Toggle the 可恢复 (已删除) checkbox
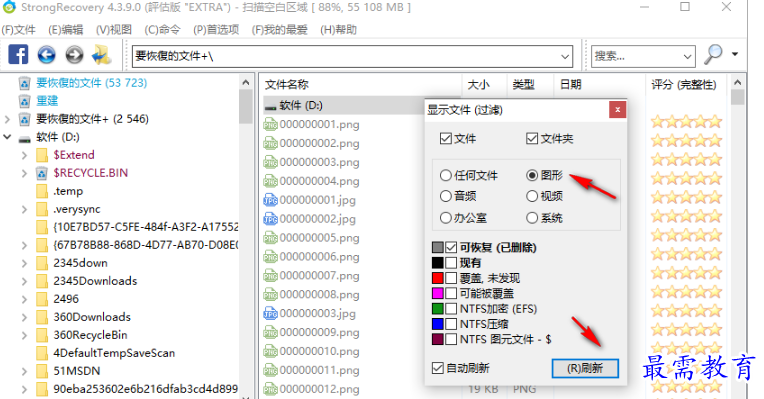The width and height of the screenshot is (764, 399). [451, 247]
